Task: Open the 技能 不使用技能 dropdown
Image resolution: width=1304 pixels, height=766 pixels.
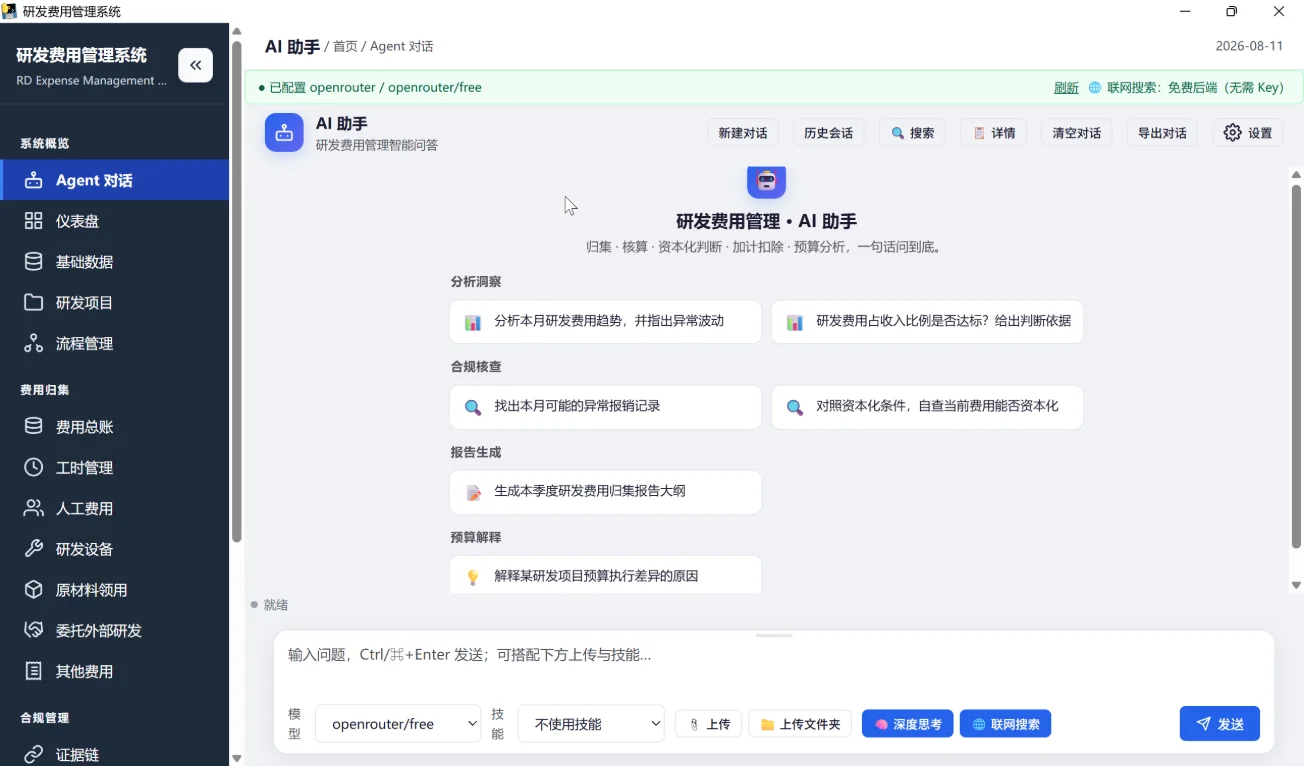Action: point(591,724)
